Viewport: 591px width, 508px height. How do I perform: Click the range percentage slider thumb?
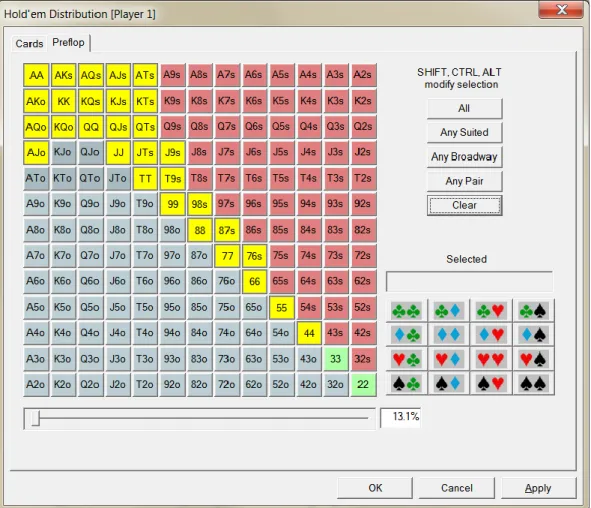point(35,418)
